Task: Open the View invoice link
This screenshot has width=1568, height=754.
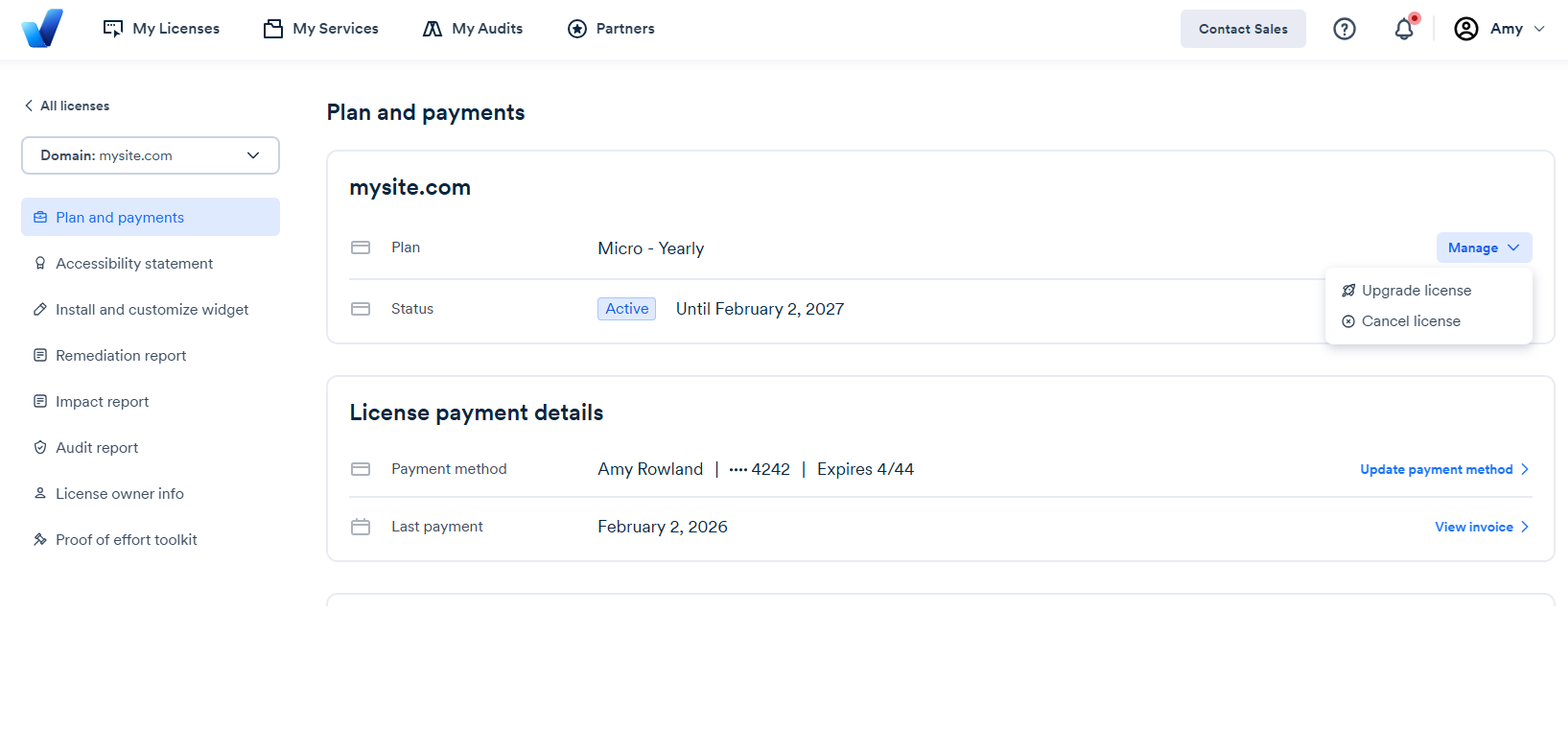Action: tap(1482, 527)
